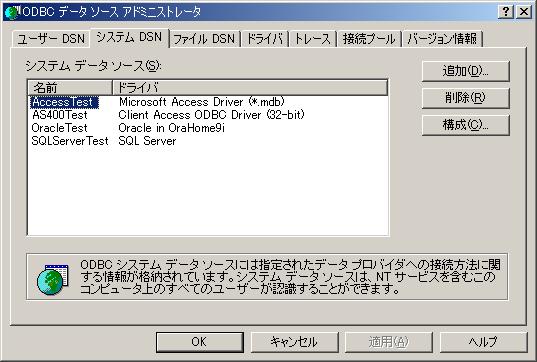The width and height of the screenshot is (537, 362).
Task: Select the AccessTest data source
Action: pyautogui.click(x=64, y=102)
